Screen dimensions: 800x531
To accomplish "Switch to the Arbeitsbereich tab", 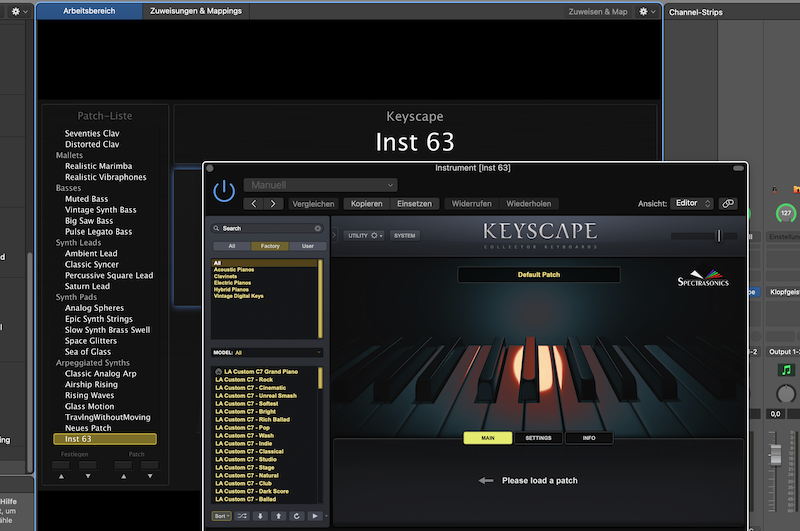I will [89, 11].
